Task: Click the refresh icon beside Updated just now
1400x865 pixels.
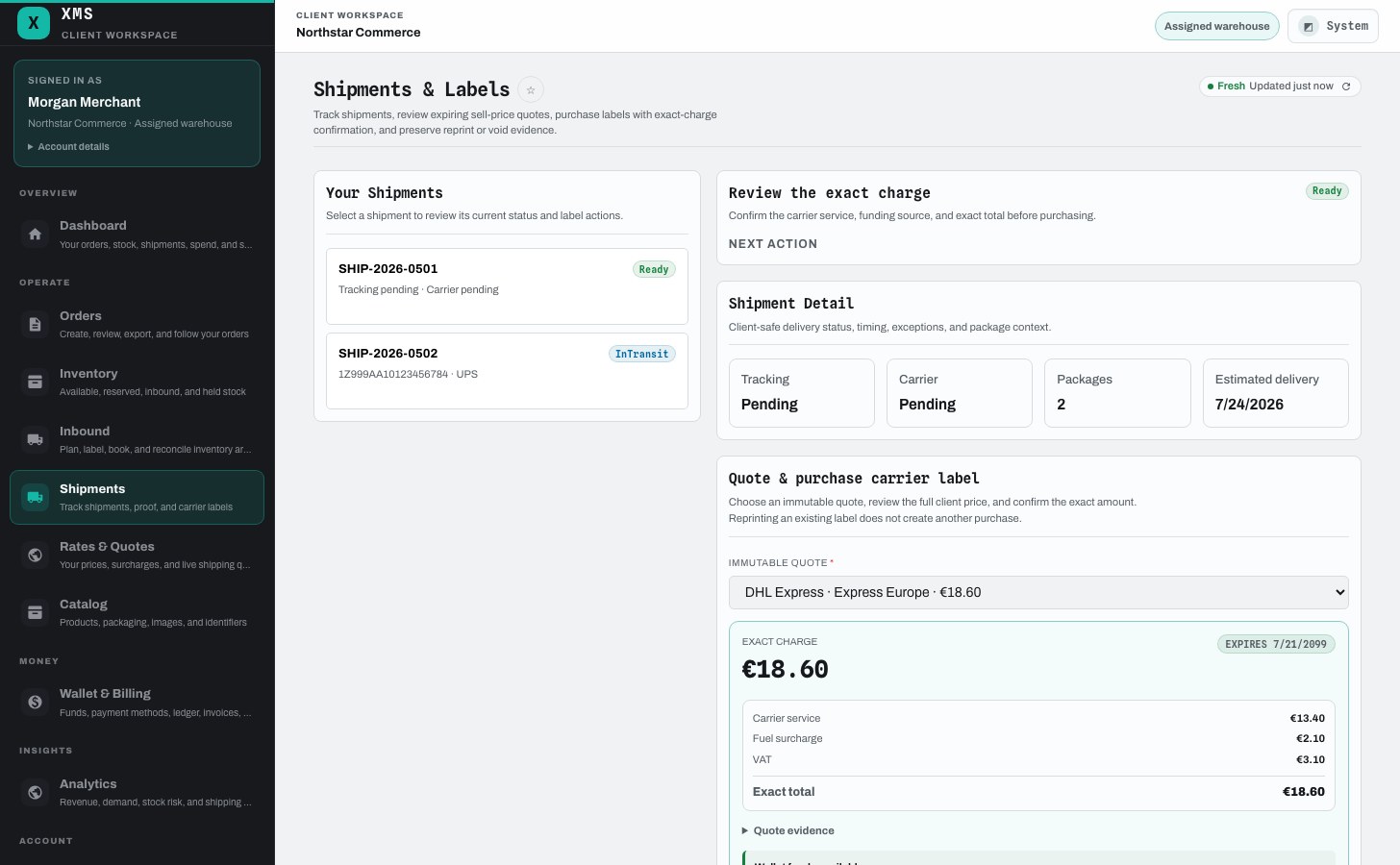Action: pyautogui.click(x=1346, y=86)
